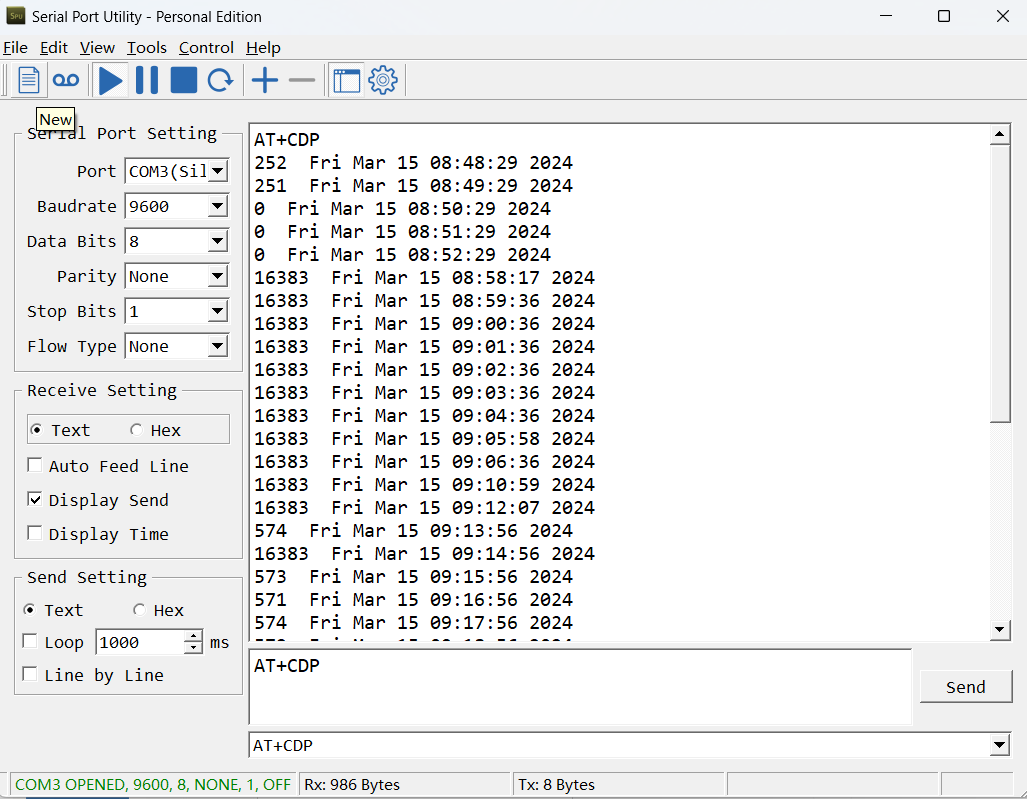Click the record loop icon in toolbar
Viewport: 1027px width, 799px height.
pyautogui.click(x=65, y=81)
